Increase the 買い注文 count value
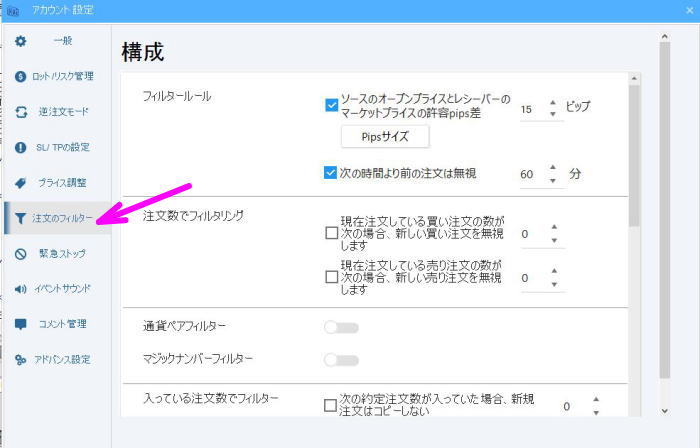 (x=554, y=227)
